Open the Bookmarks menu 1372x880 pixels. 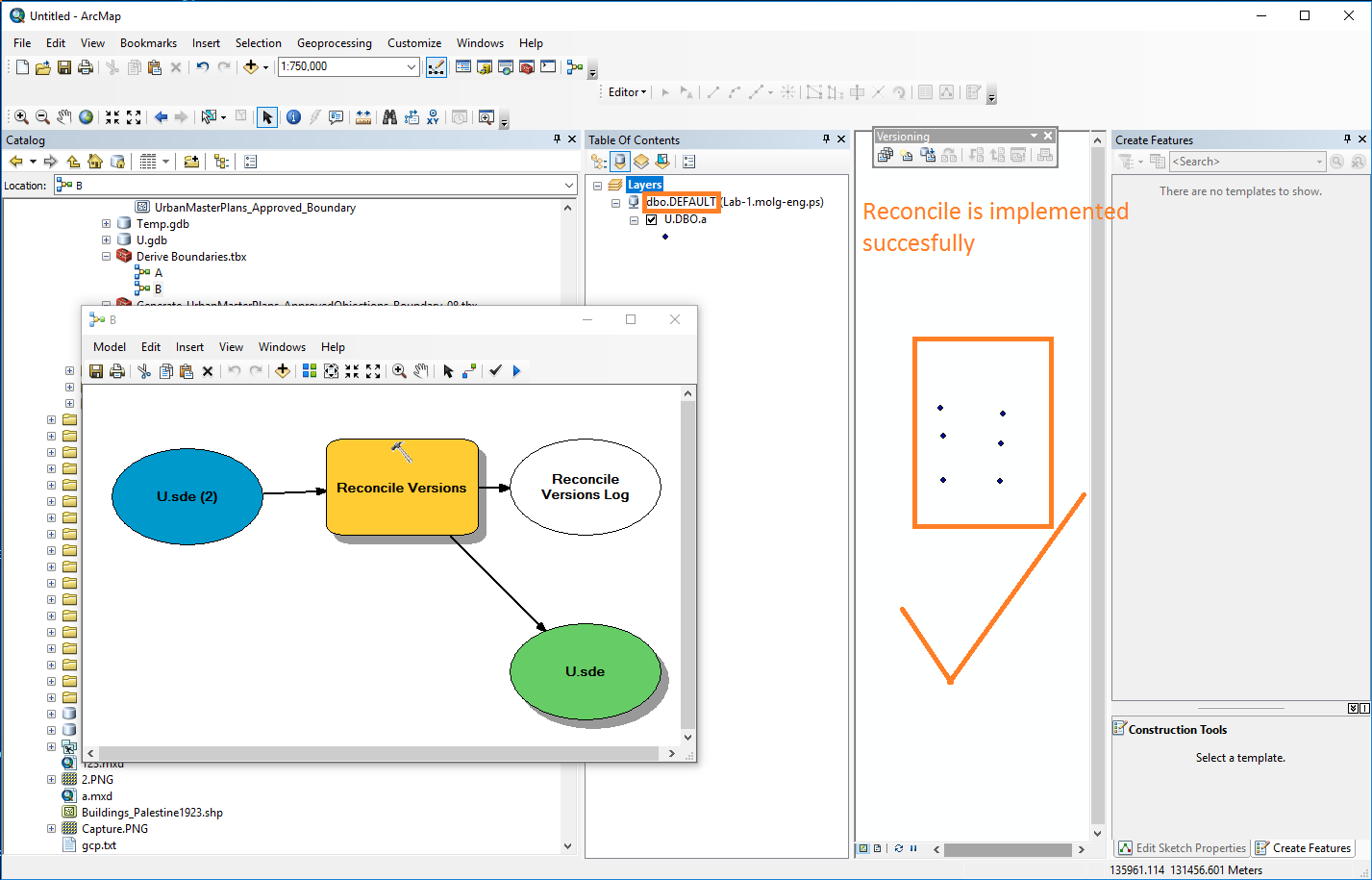point(148,43)
